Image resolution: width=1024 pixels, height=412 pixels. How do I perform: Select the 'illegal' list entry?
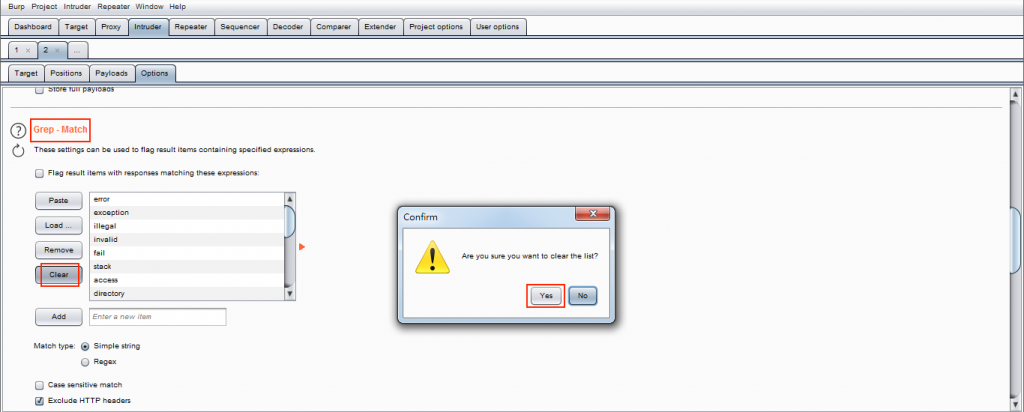(x=187, y=226)
